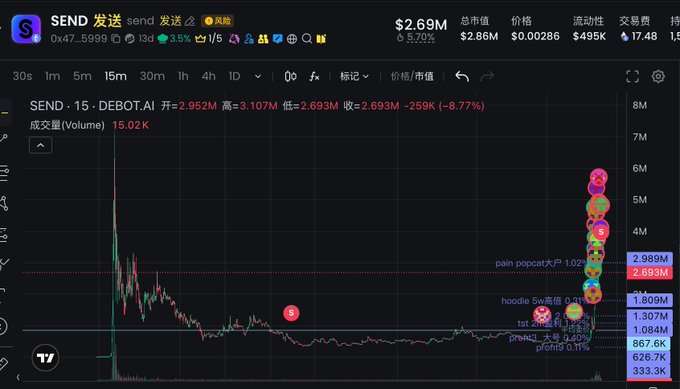The height and width of the screenshot is (389, 680).
Task: Open the fx indicators menu
Action: pyautogui.click(x=314, y=76)
